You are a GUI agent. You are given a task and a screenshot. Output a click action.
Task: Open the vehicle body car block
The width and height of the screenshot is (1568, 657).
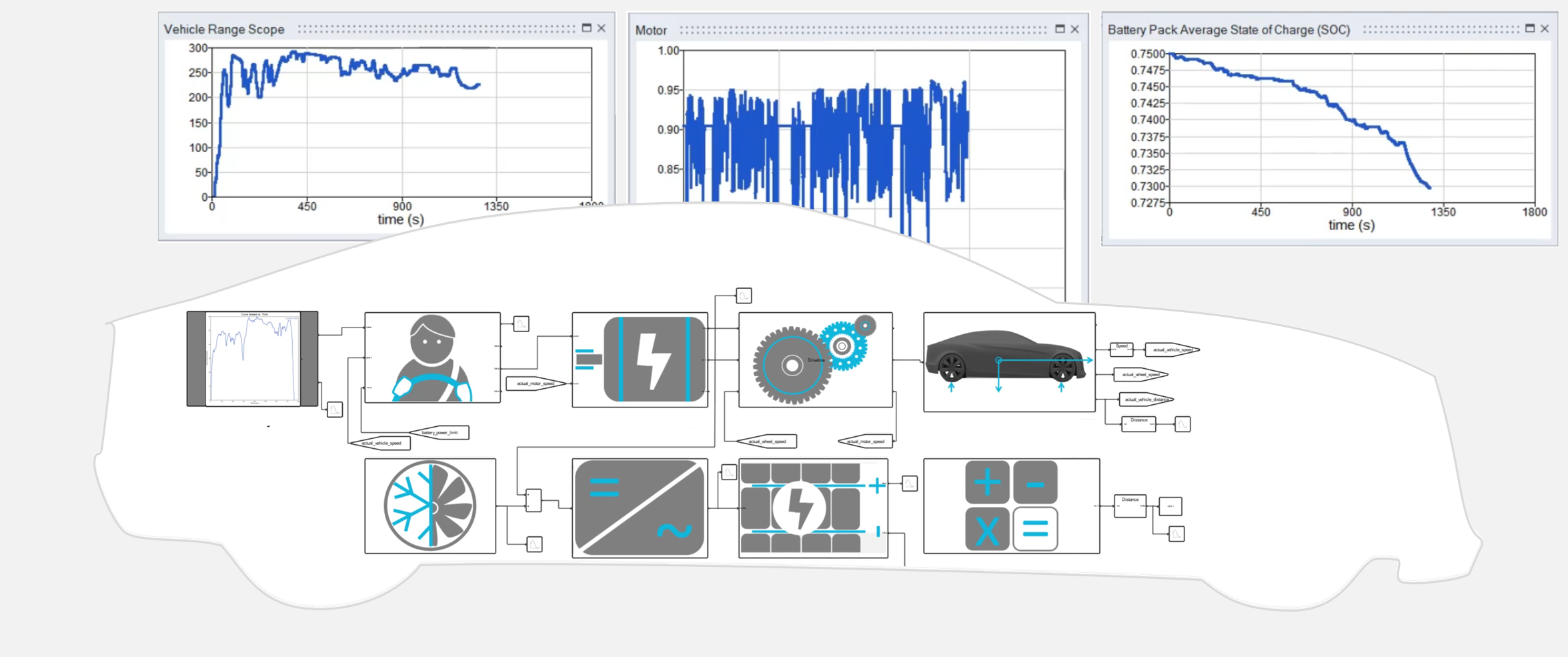pyautogui.click(x=1008, y=362)
